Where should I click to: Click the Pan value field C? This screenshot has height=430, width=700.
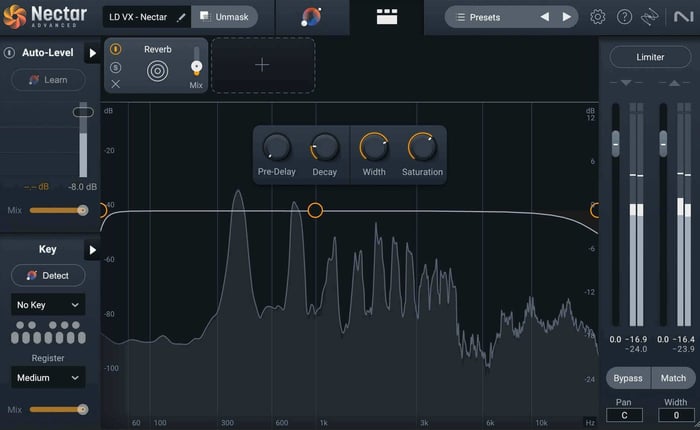[x=624, y=415]
